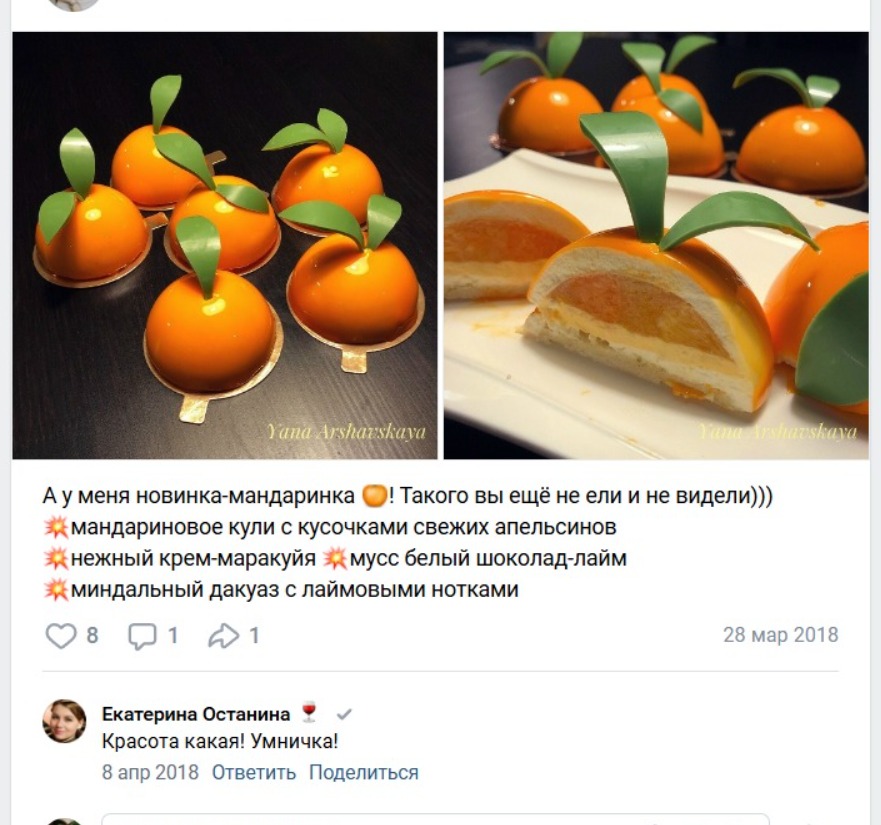This screenshot has width=881, height=825.
Task: Like the mandarin cake post
Action: (61, 636)
